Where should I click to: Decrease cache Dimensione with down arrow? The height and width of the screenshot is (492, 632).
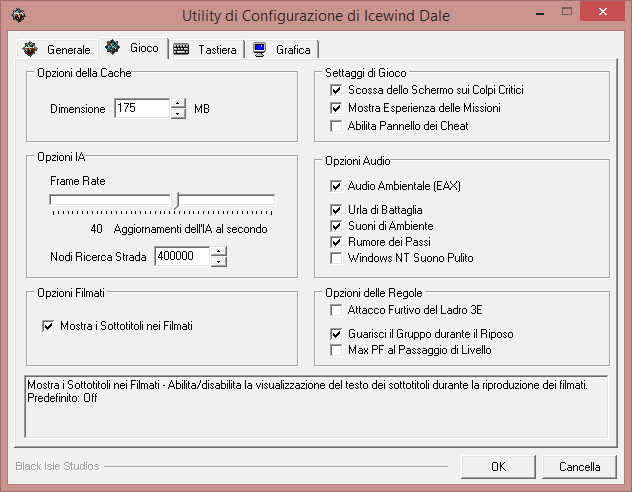click(x=178, y=114)
